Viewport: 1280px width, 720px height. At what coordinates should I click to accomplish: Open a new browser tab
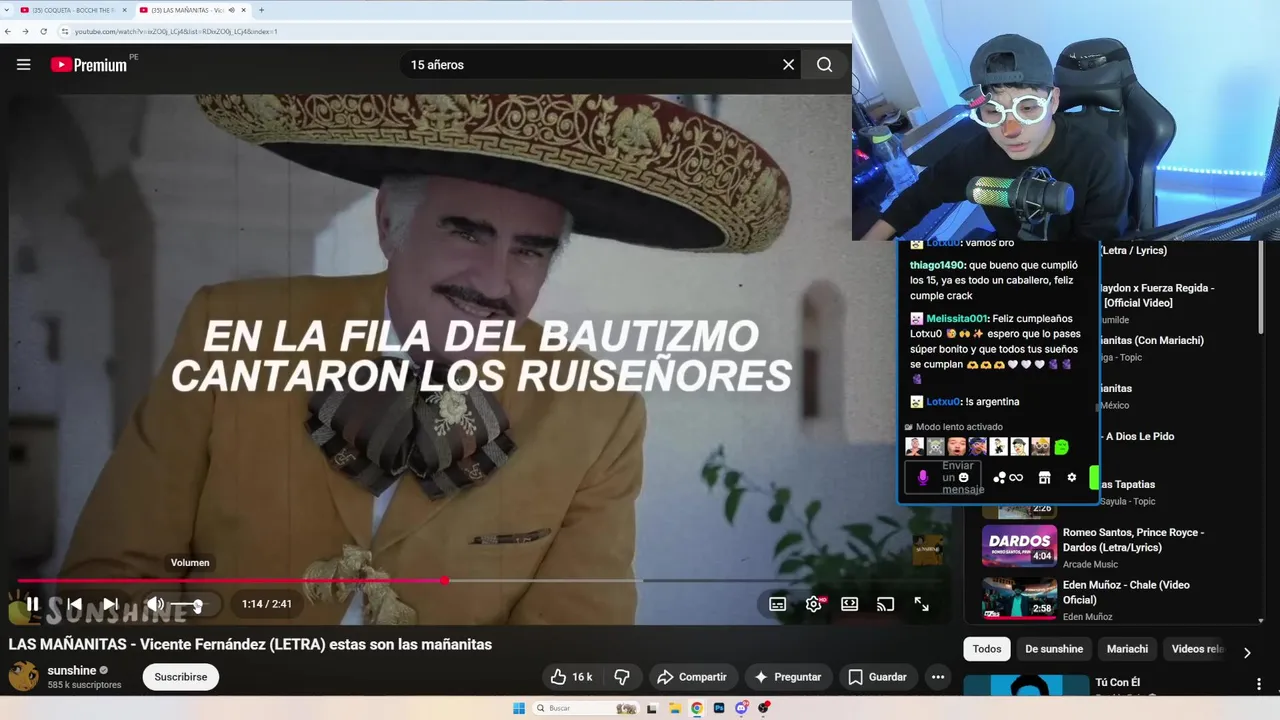pos(262,10)
